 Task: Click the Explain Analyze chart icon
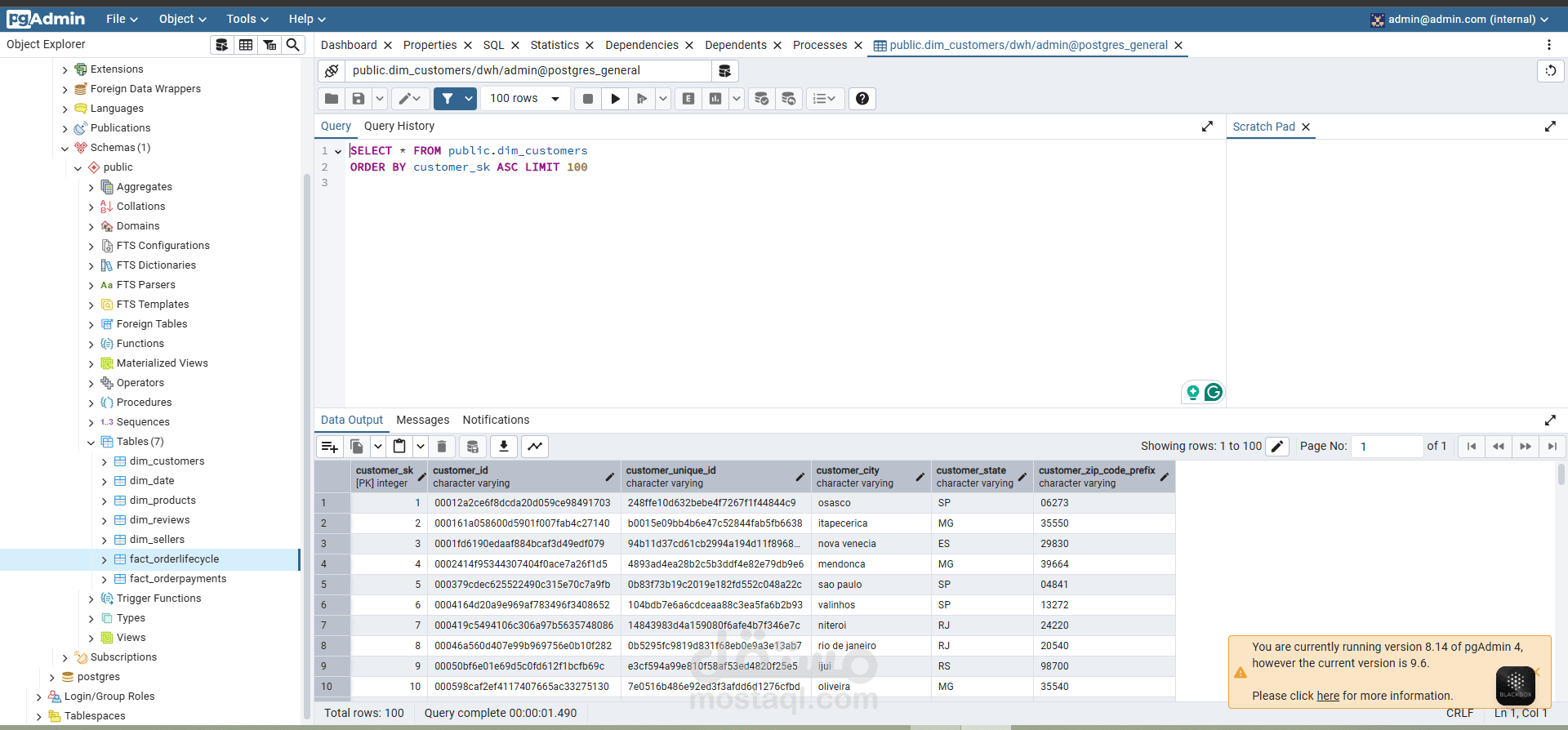[x=715, y=99]
